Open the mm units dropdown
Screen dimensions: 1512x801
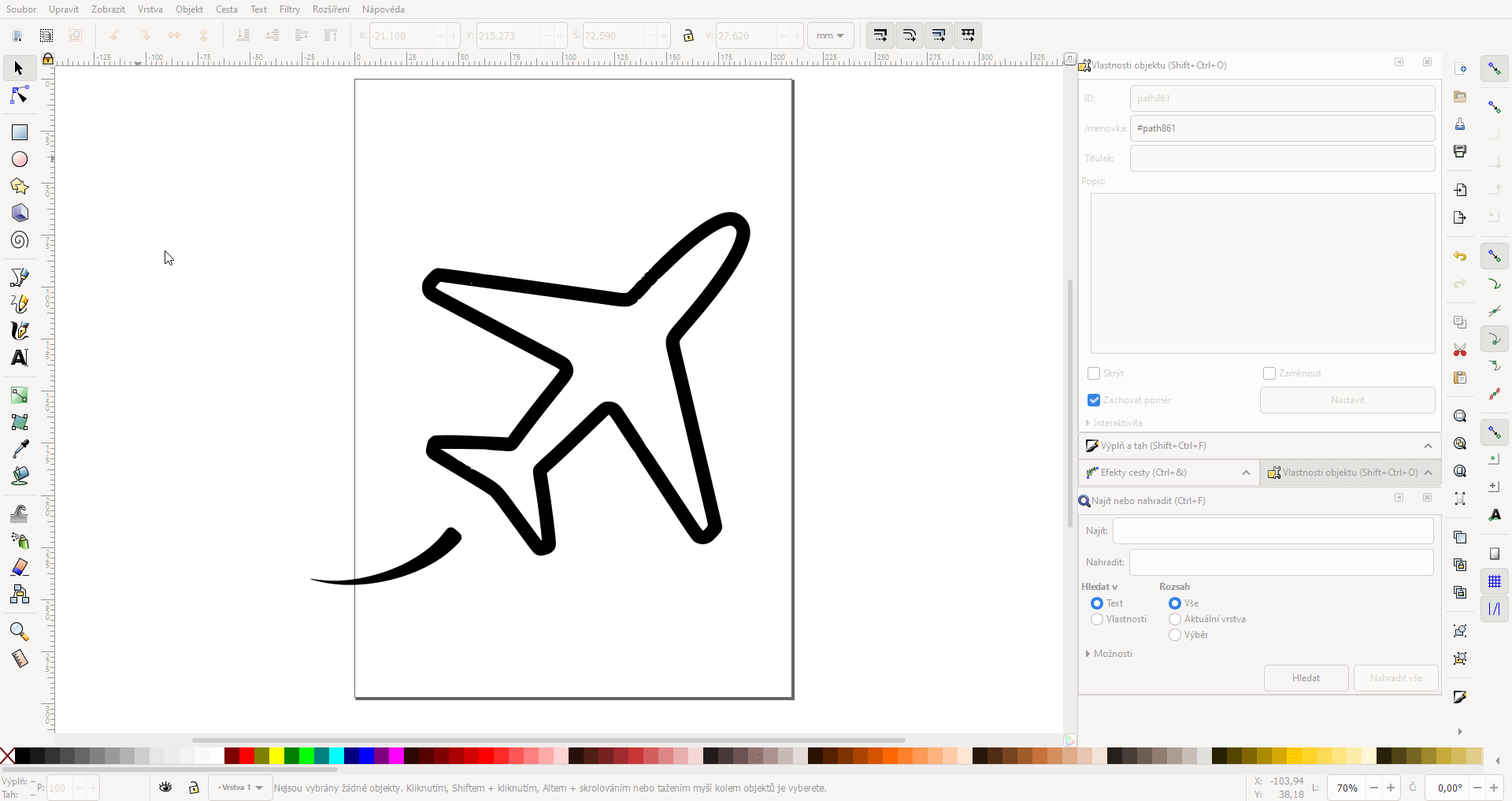pyautogui.click(x=830, y=35)
